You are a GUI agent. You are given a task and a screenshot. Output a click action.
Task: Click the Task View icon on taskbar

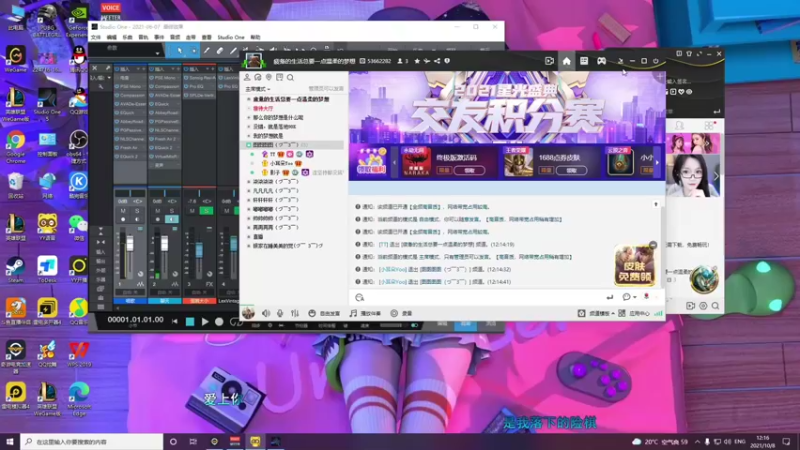click(193, 442)
